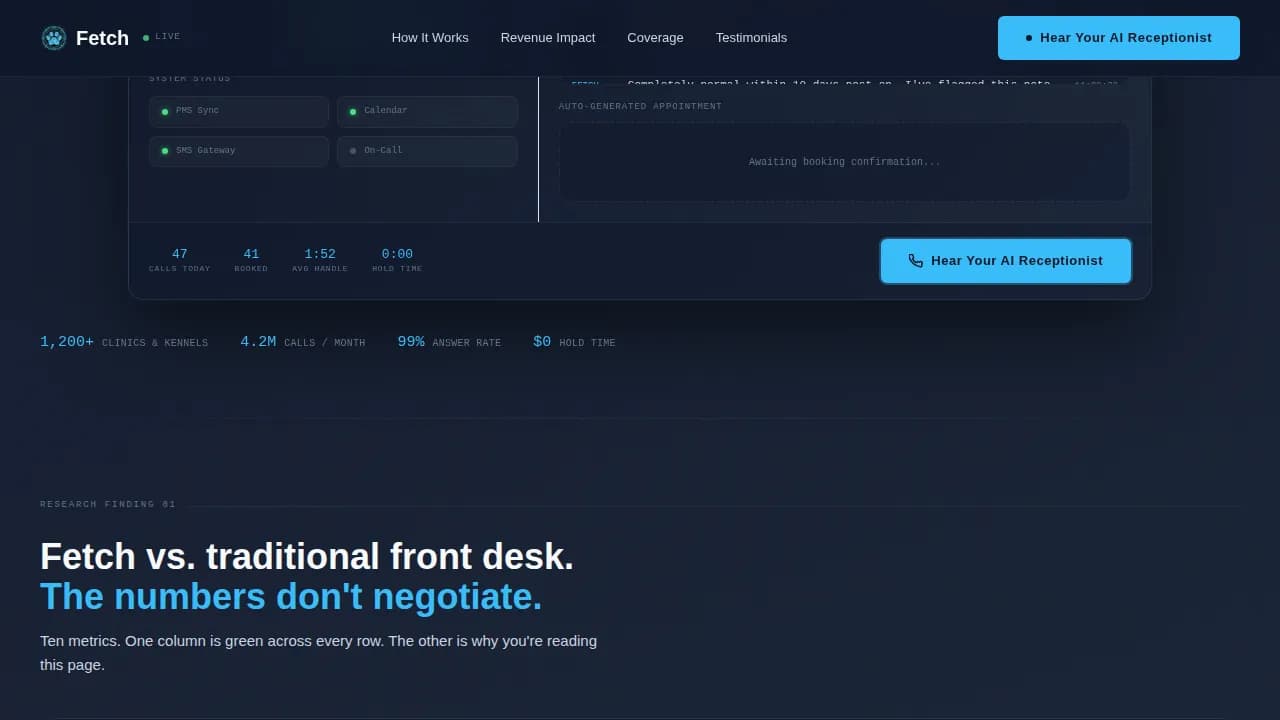Click the 4.2M Calls / Month figure
This screenshot has width=1280, height=720.
[x=303, y=342]
